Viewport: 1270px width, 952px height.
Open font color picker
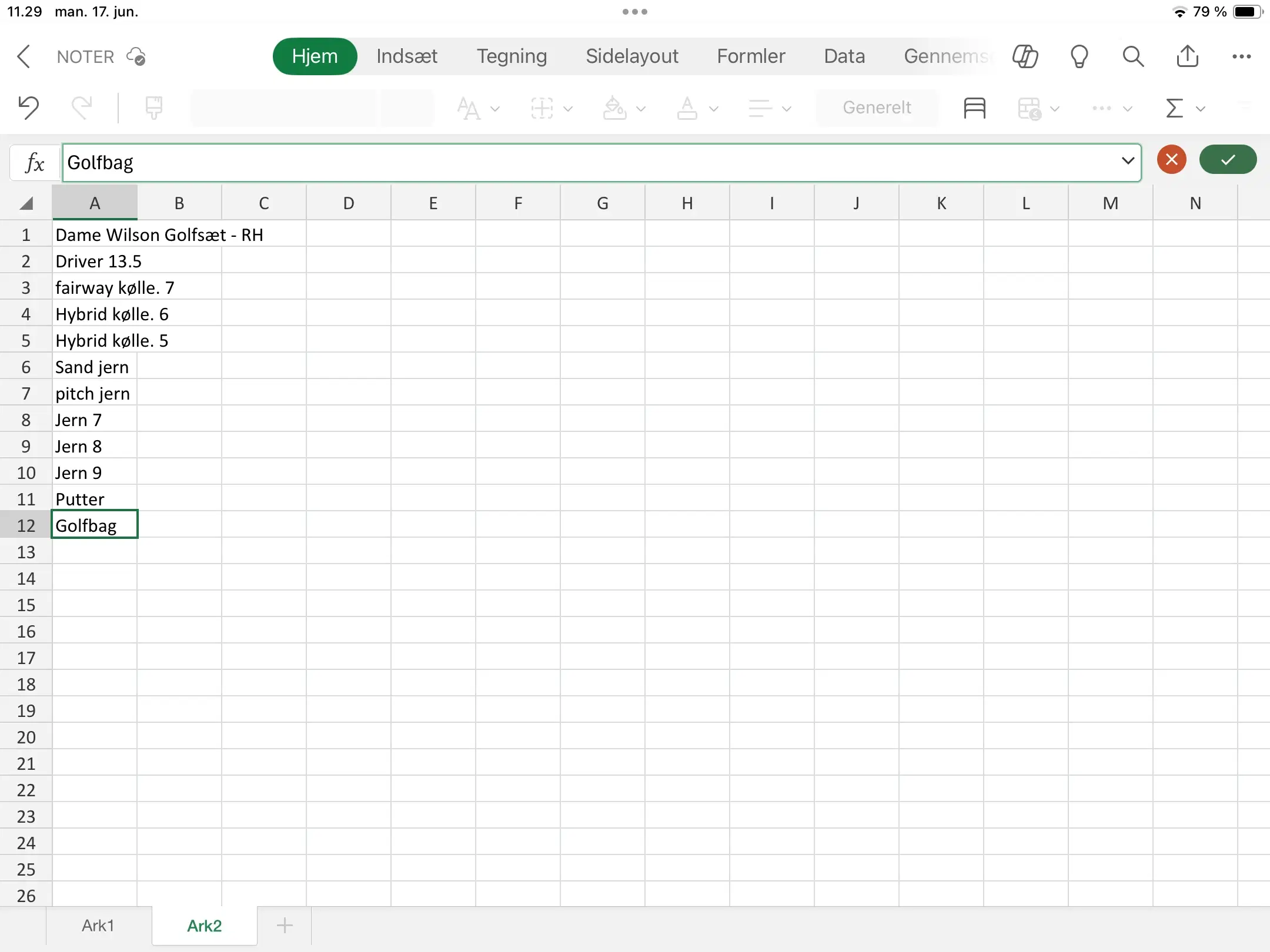[687, 108]
